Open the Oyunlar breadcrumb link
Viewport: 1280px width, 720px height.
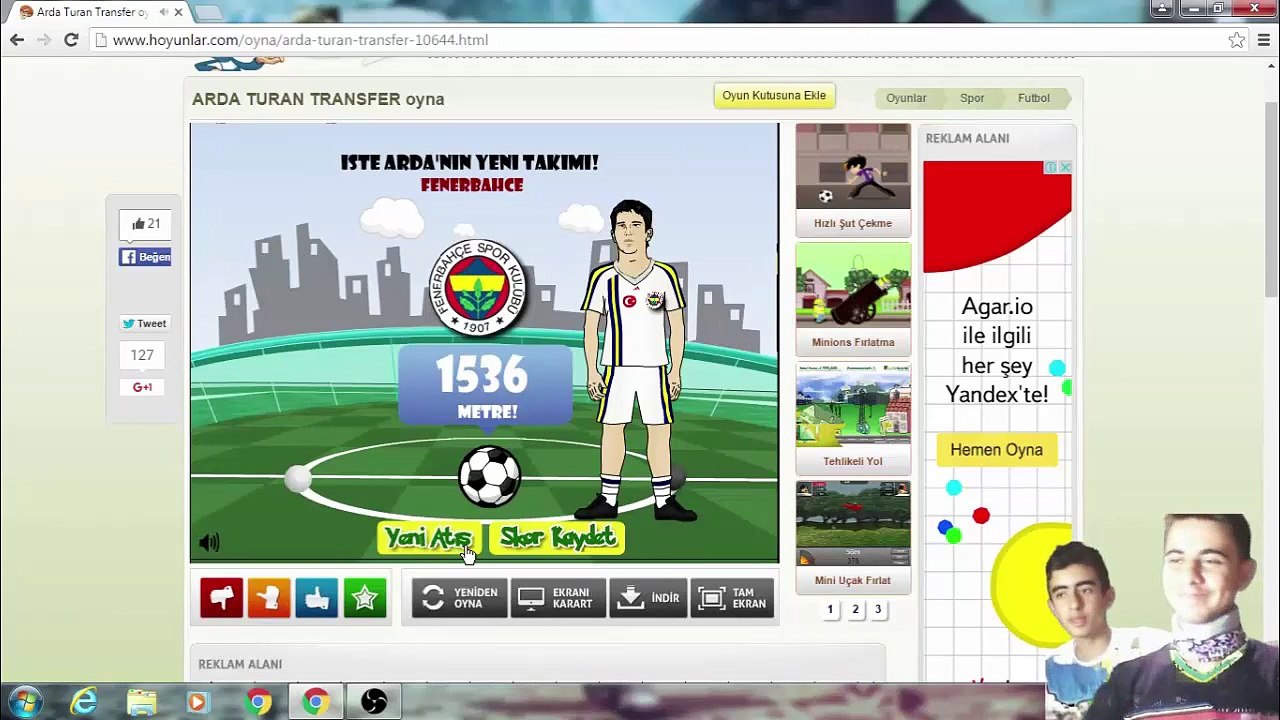[x=906, y=98]
